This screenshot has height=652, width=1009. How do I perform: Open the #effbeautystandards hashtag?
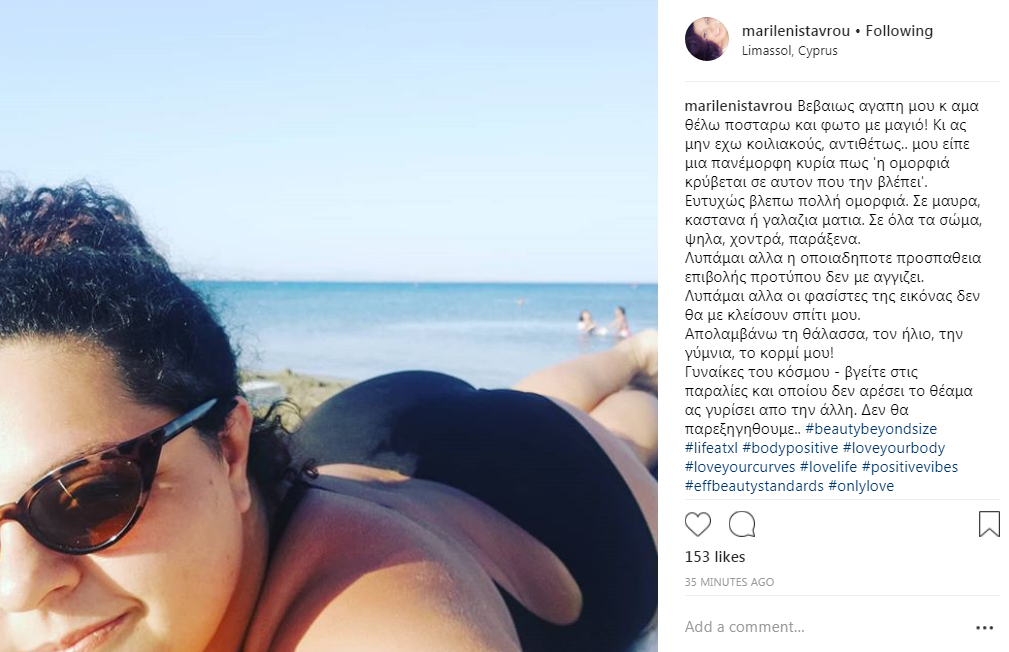tap(754, 486)
